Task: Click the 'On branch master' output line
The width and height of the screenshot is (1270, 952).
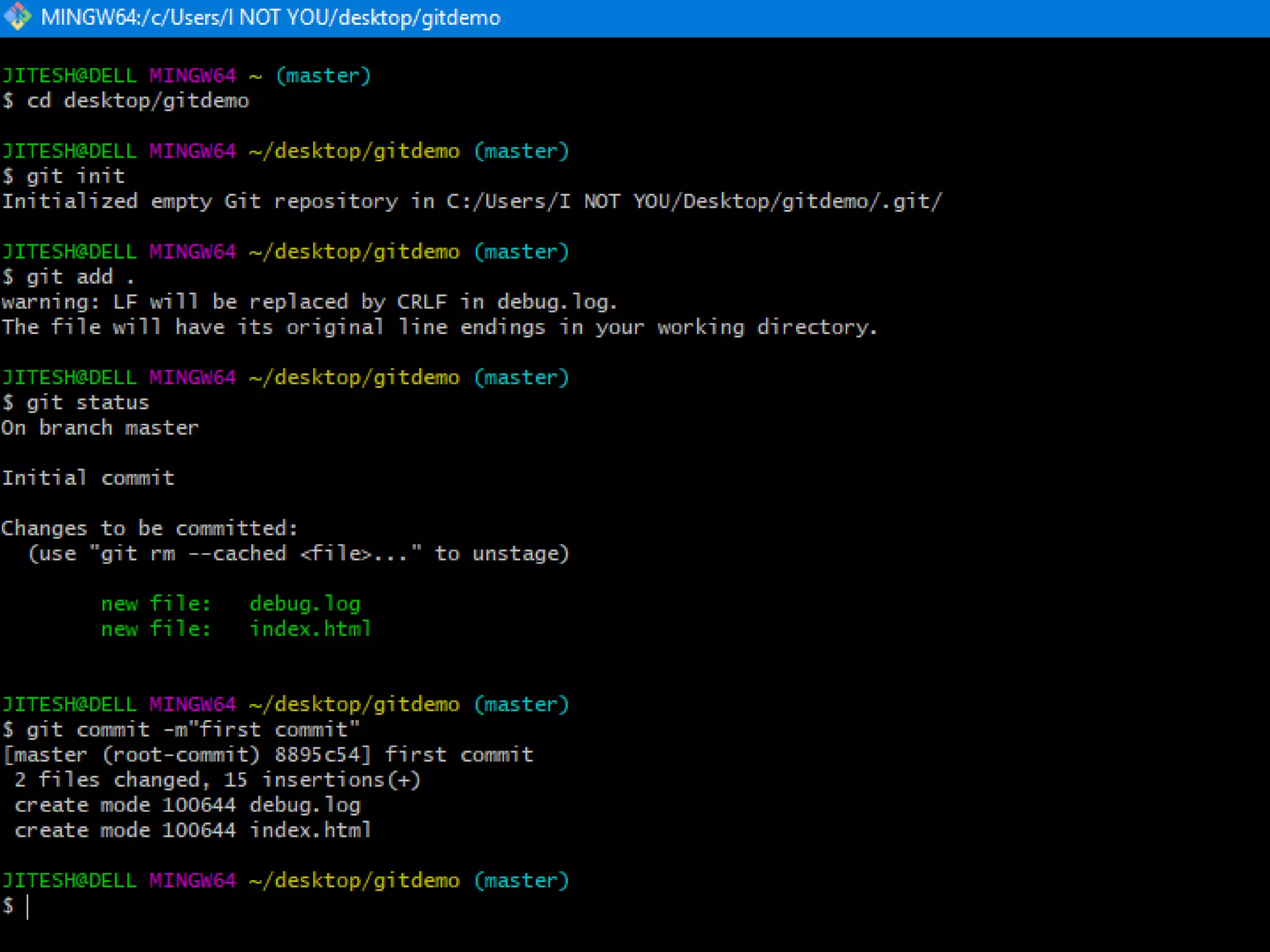Action: pos(99,428)
